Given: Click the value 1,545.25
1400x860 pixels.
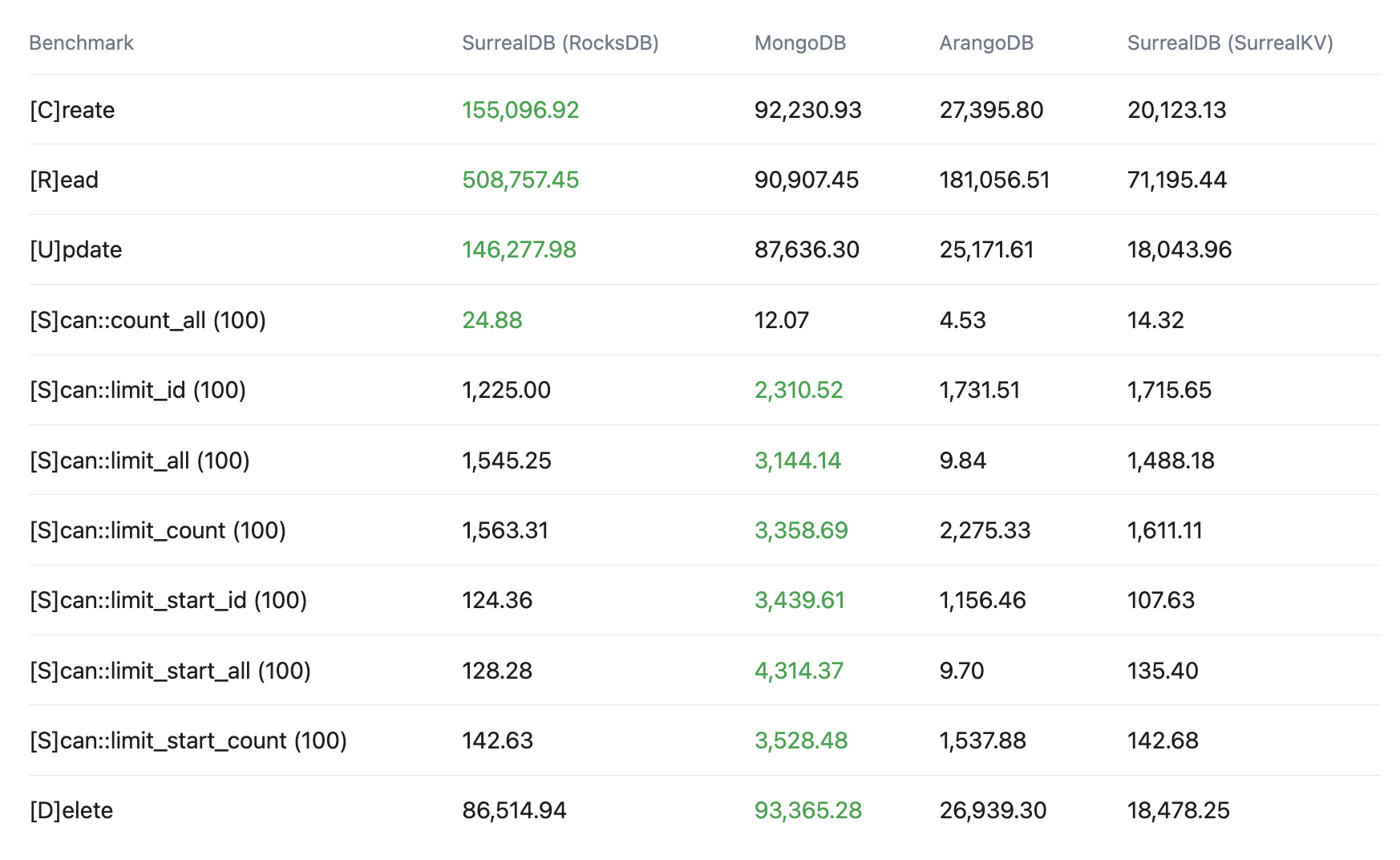Looking at the screenshot, I should 507,460.
